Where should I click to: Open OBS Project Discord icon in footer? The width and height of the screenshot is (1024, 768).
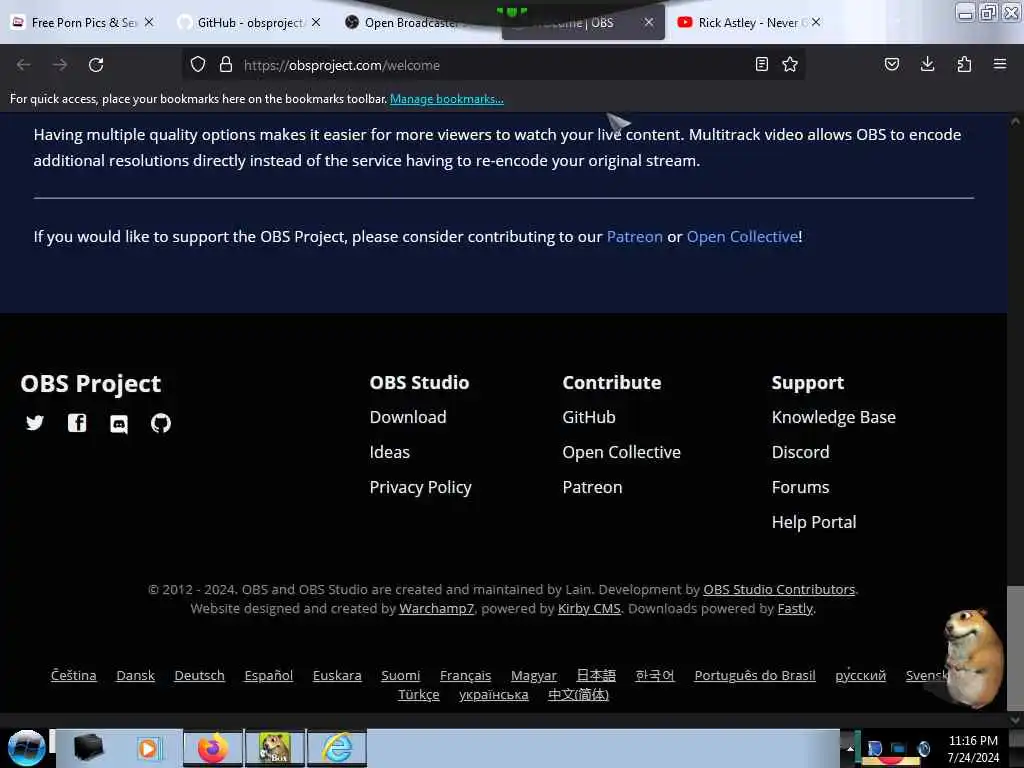point(119,424)
